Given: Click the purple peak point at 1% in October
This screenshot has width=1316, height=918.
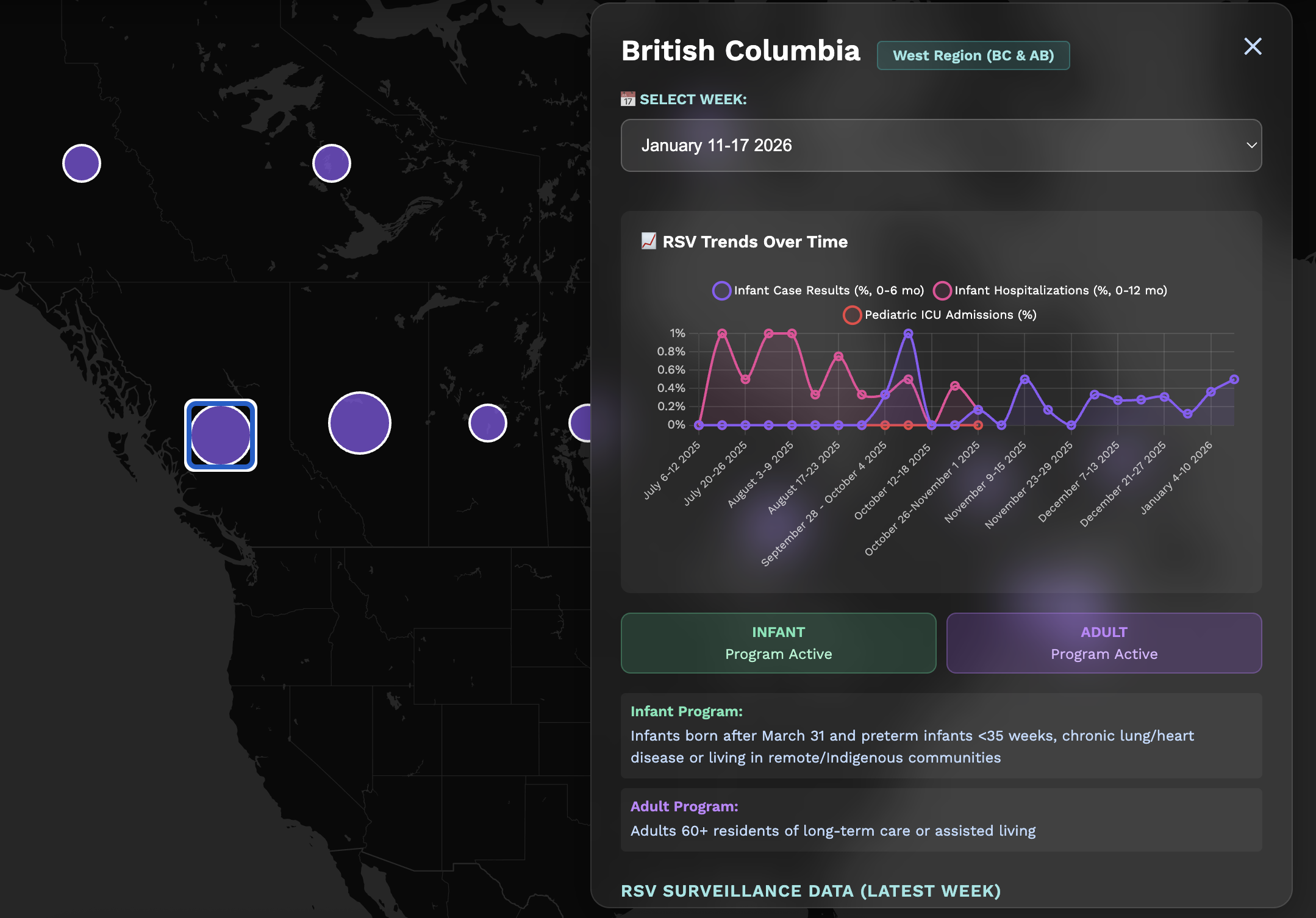Looking at the screenshot, I should (x=908, y=333).
